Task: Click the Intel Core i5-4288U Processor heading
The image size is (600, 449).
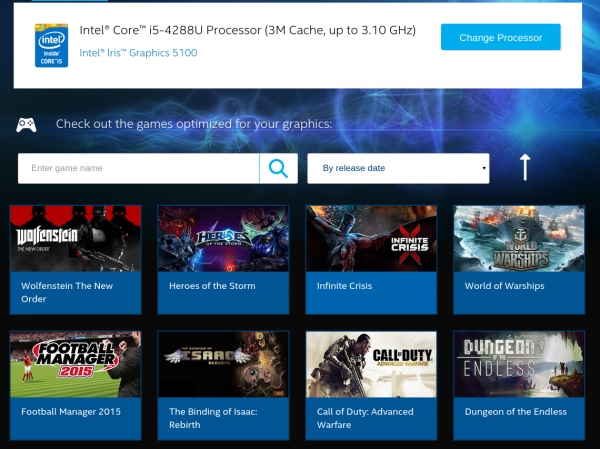Action: [x=248, y=30]
